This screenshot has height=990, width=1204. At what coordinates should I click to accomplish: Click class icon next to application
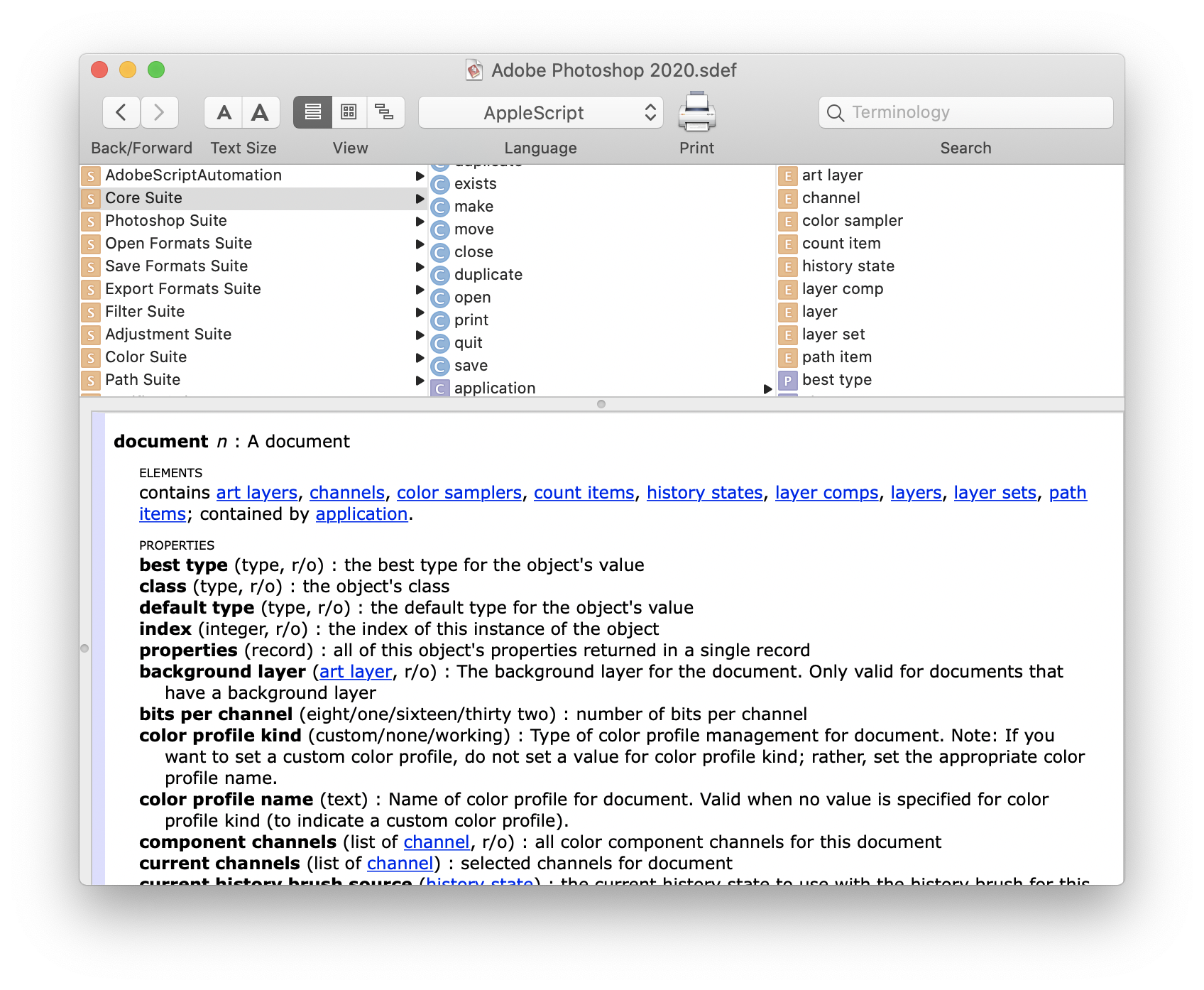(x=441, y=388)
